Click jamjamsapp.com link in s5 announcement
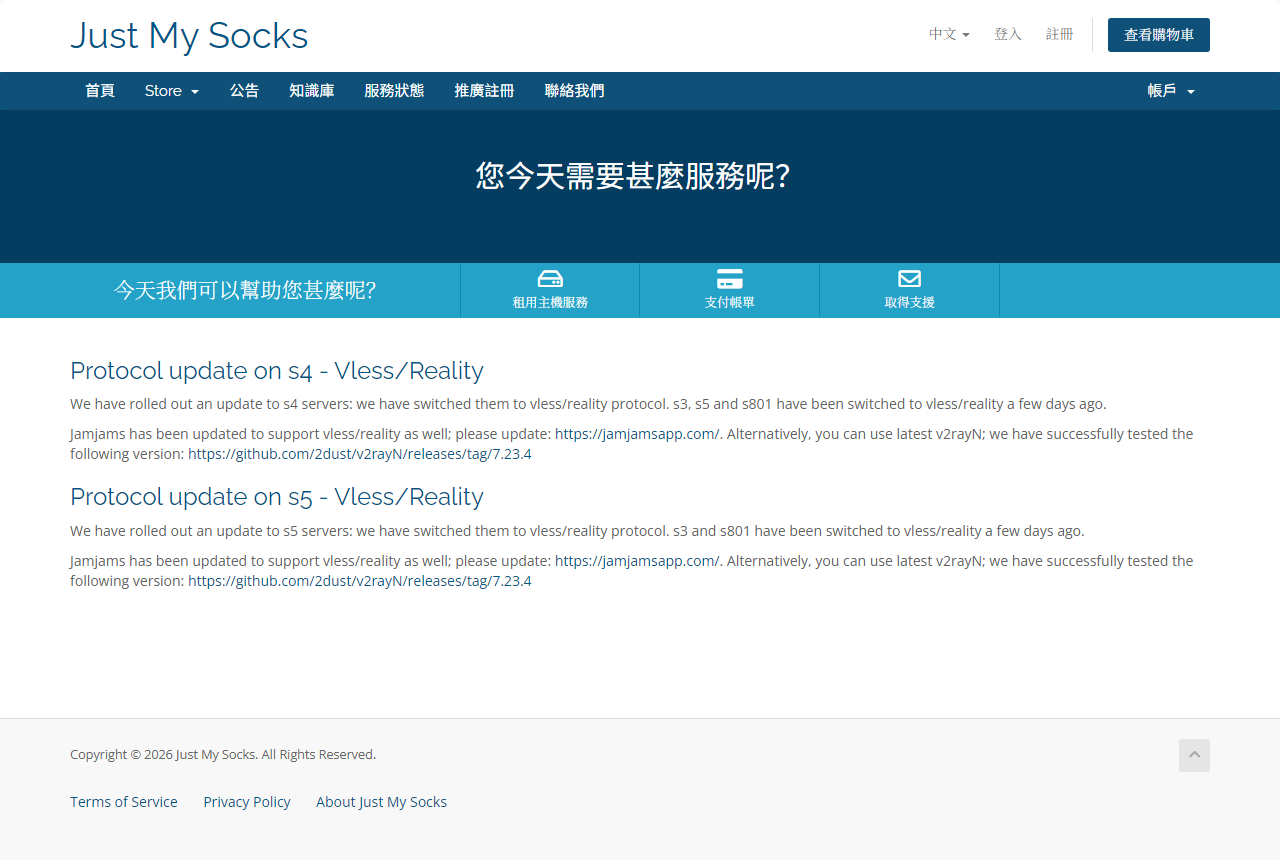This screenshot has width=1280, height=860. 637,561
